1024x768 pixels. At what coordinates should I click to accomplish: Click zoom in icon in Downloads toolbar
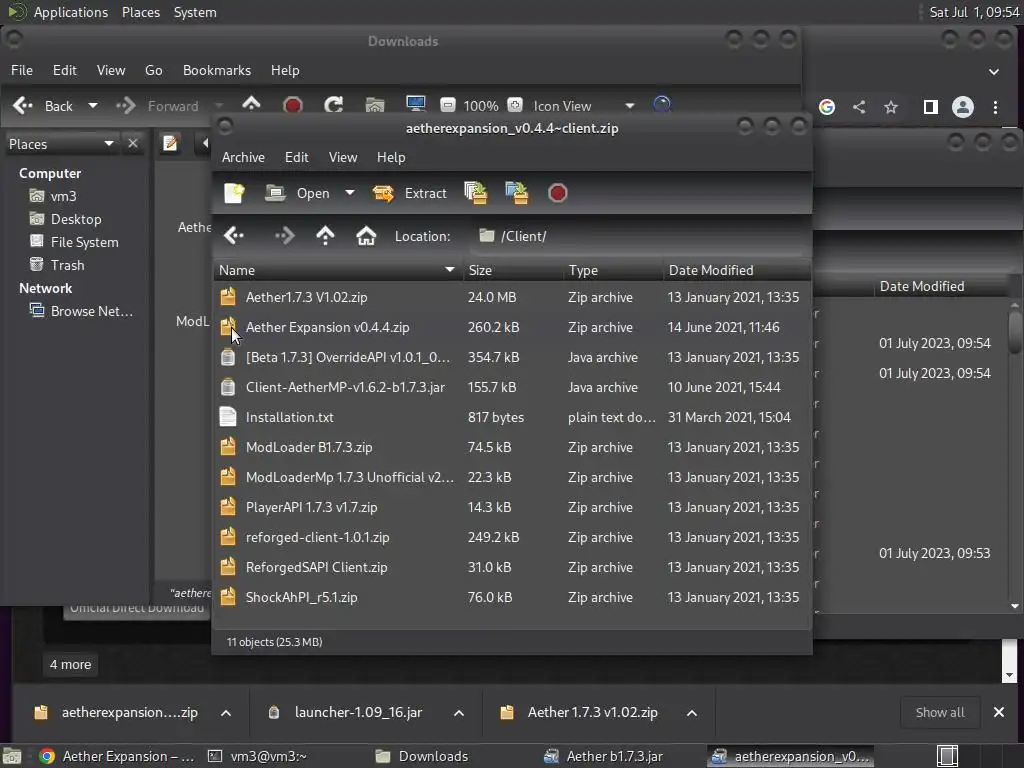click(515, 105)
